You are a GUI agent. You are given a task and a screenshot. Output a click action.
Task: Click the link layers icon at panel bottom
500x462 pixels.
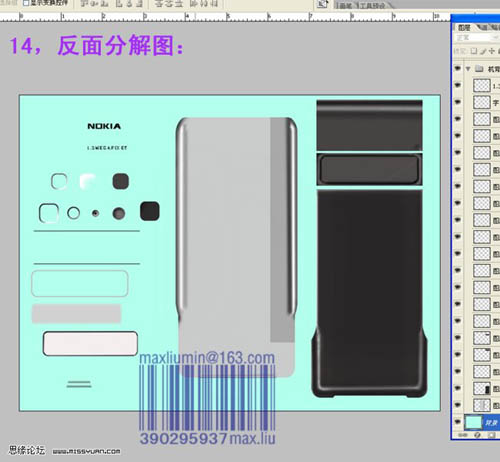(463, 435)
